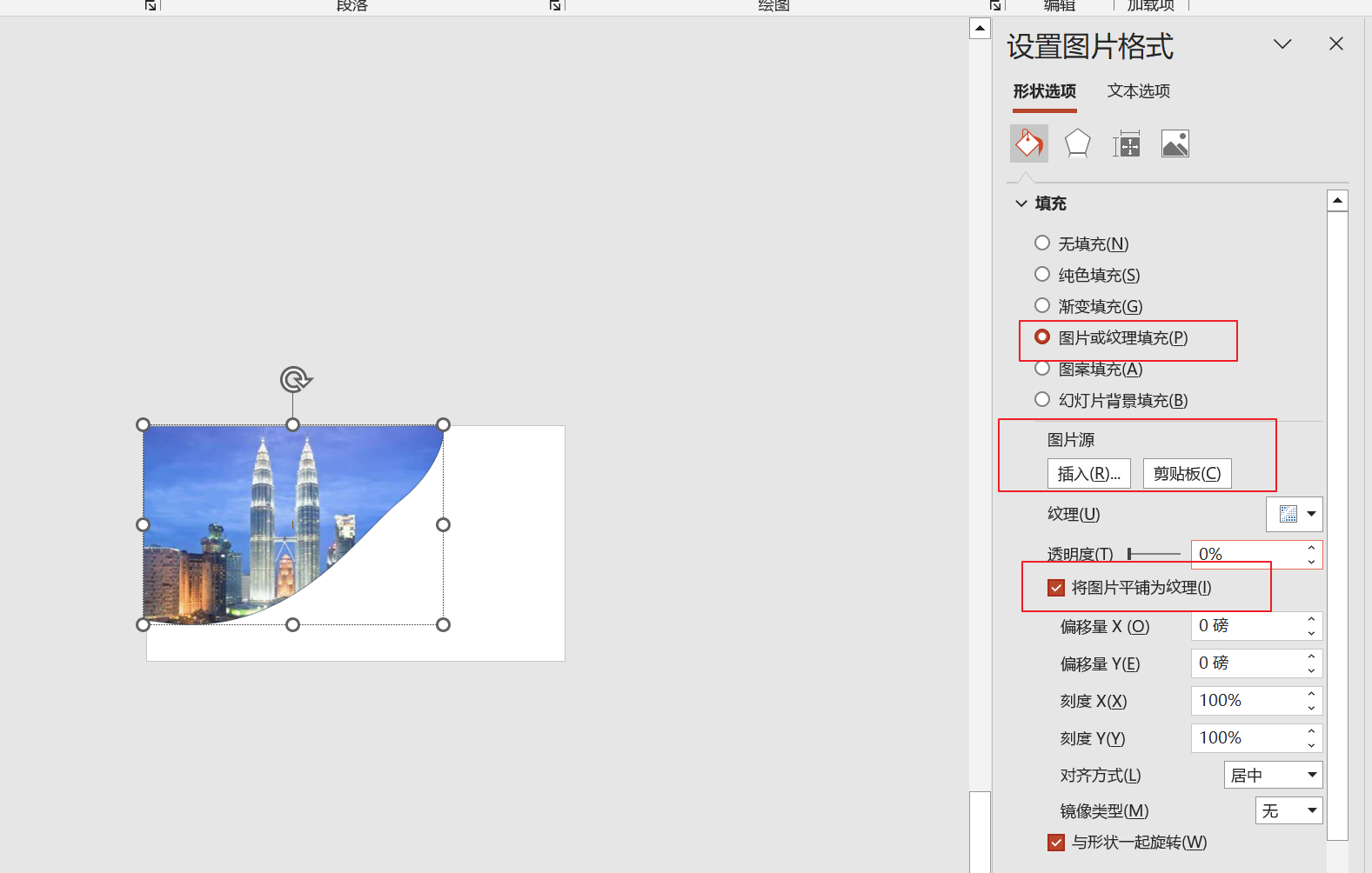Image resolution: width=1372 pixels, height=873 pixels.
Task: Click the 剪贴板(C) button
Action: click(1188, 474)
